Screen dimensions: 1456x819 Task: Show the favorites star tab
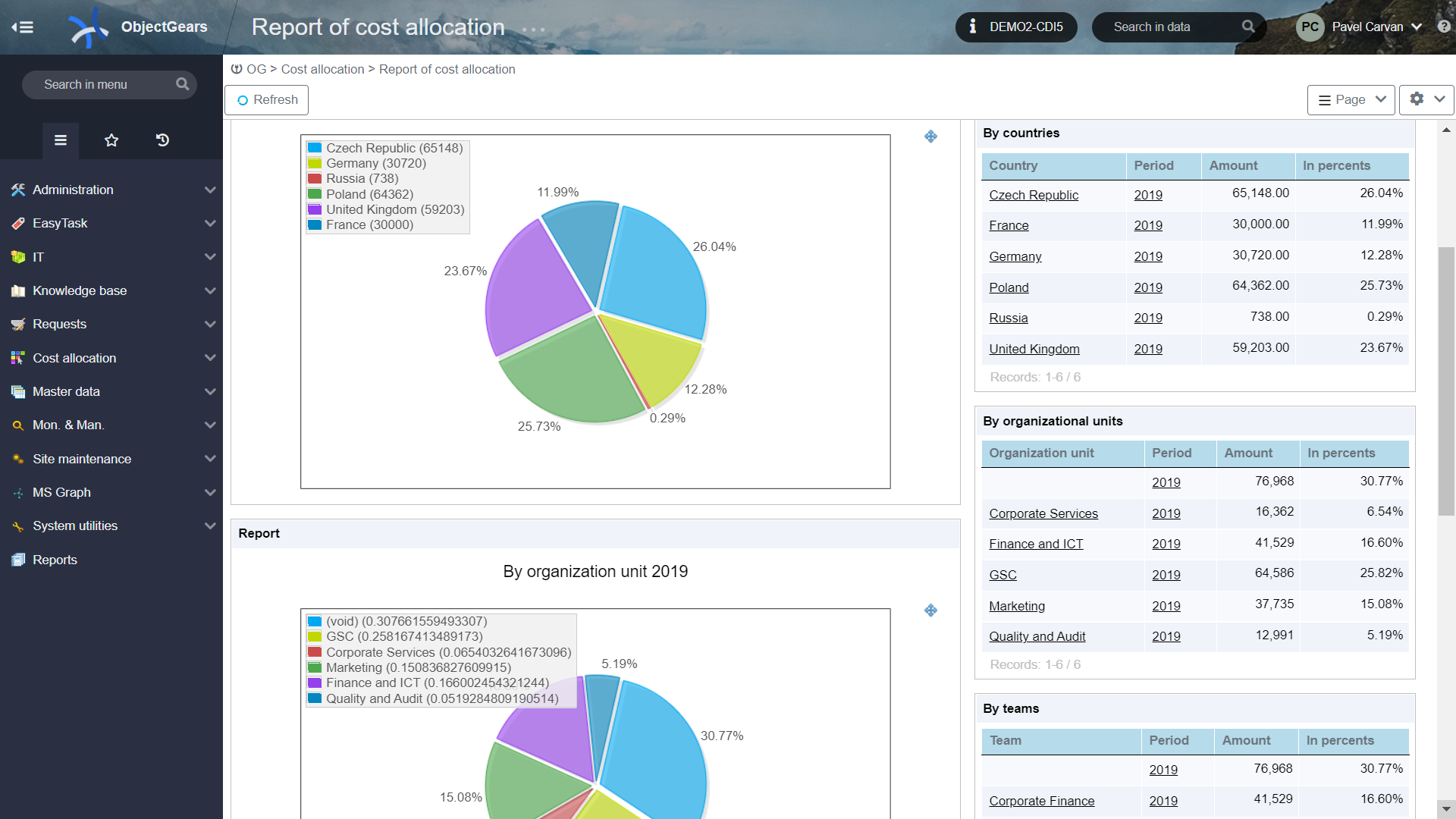point(111,140)
